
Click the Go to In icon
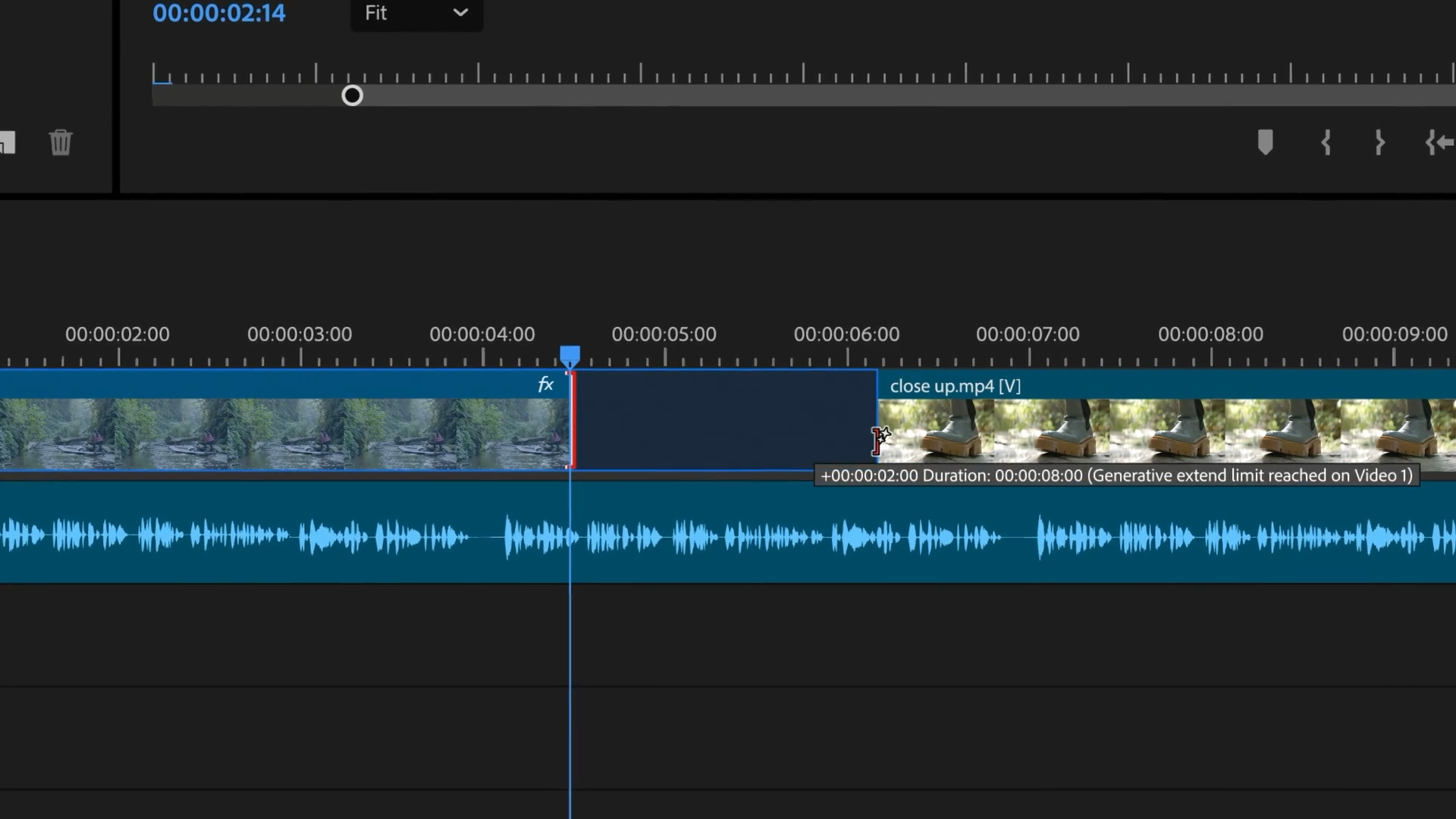pyautogui.click(x=1439, y=143)
